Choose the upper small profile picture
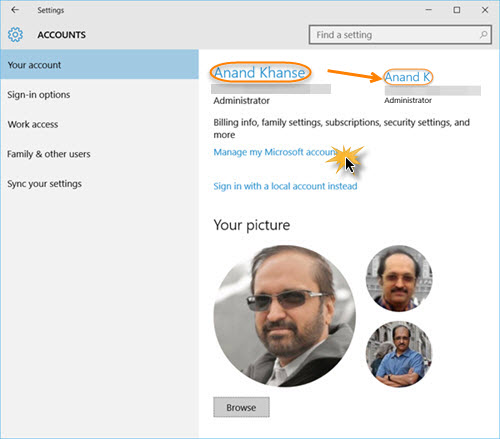Viewport: 500px width, 439px height. 399,279
